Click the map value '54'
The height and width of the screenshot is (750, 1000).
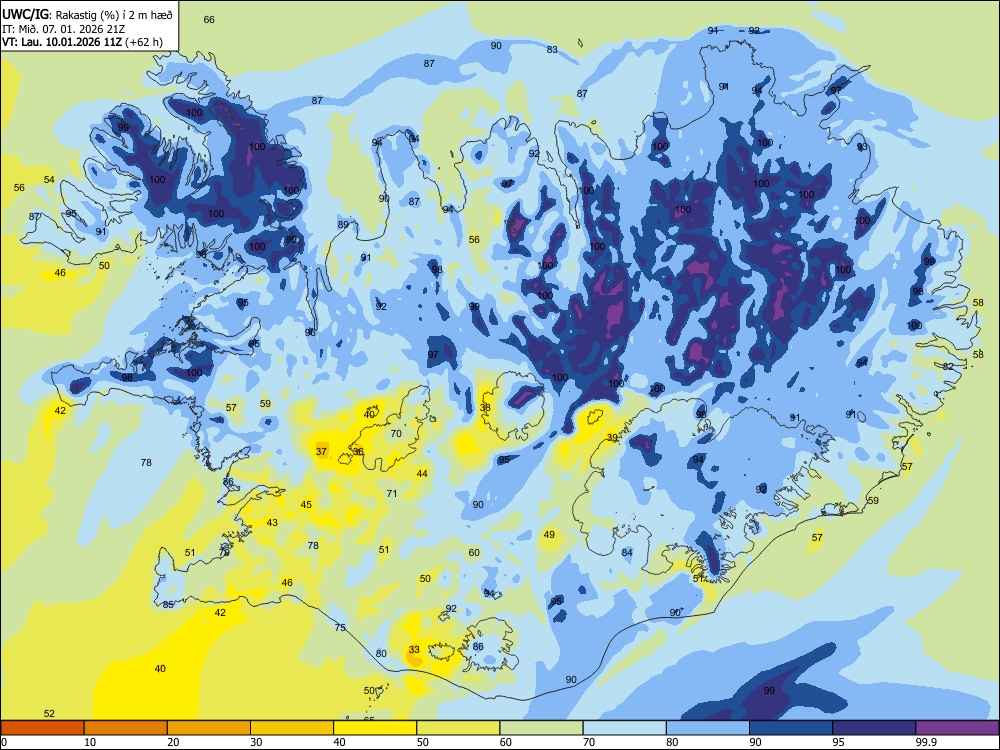[x=49, y=180]
